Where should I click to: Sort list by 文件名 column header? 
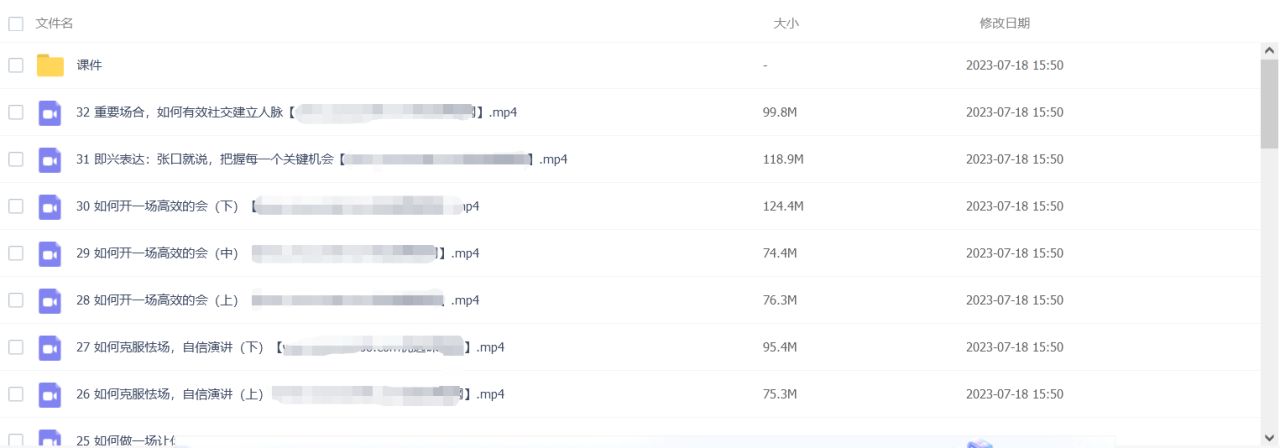click(54, 23)
